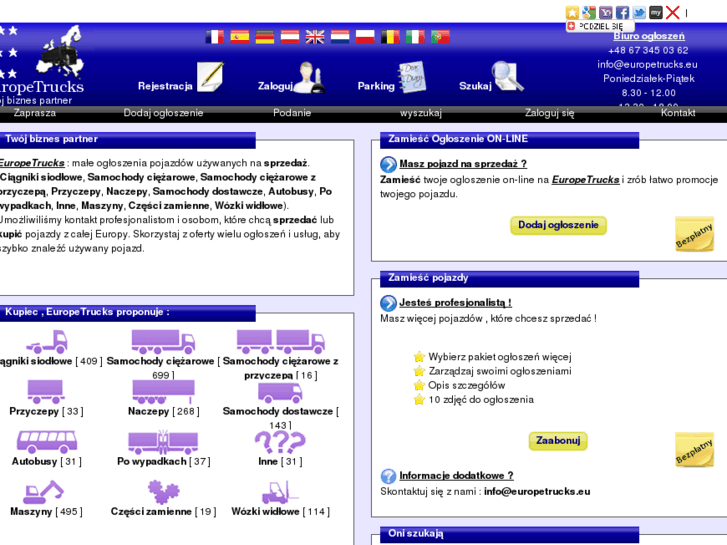The image size is (727, 545).
Task: Choose the Polish flag icon
Action: pyautogui.click(x=365, y=37)
